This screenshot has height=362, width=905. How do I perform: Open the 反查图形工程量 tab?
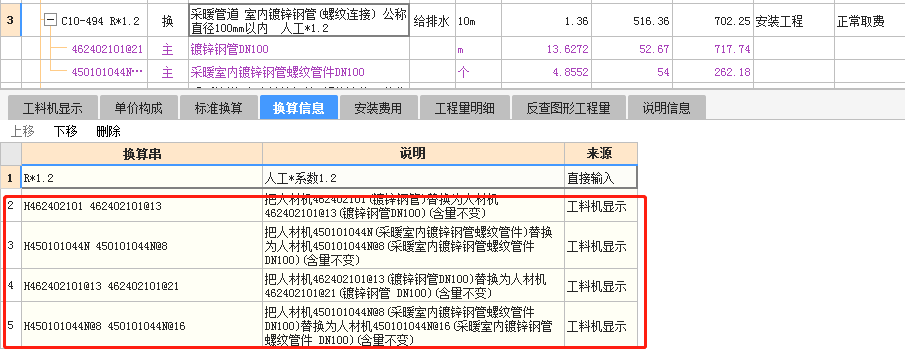click(568, 108)
